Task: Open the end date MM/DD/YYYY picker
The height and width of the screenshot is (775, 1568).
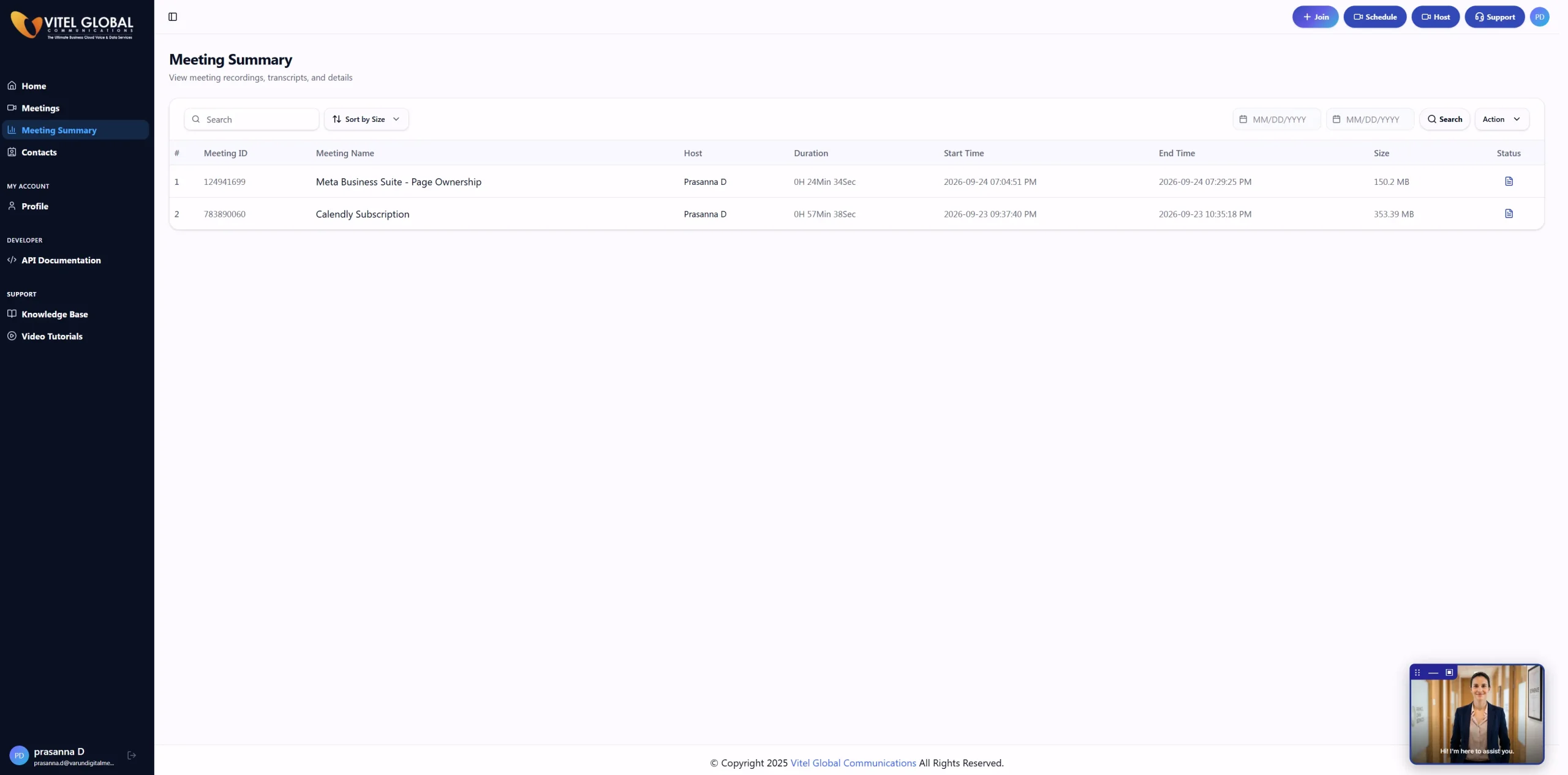Action: coord(1370,119)
